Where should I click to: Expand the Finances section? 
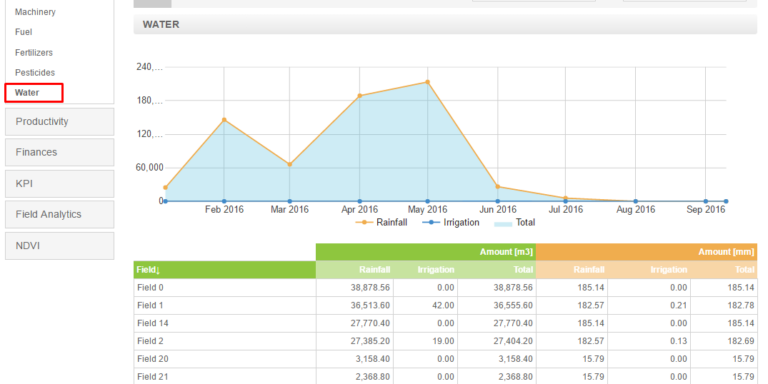click(x=59, y=152)
